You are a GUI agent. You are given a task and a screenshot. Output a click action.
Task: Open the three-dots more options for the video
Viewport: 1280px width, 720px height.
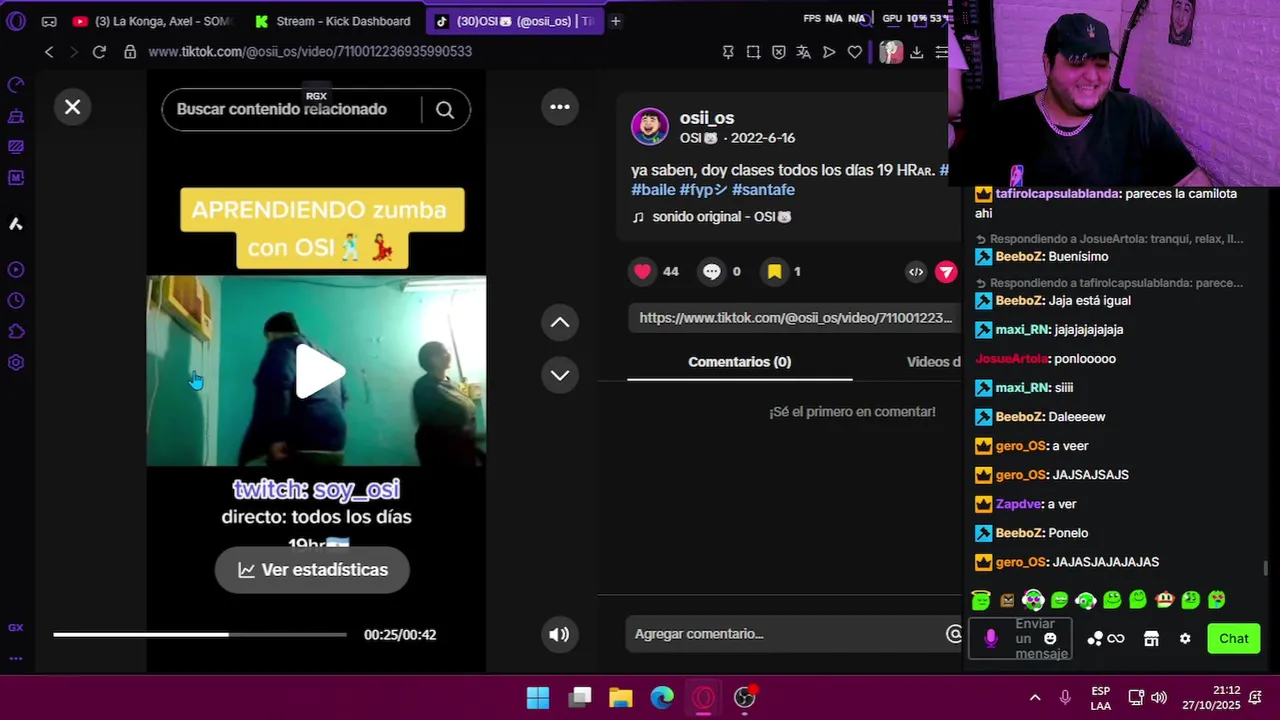(x=560, y=107)
